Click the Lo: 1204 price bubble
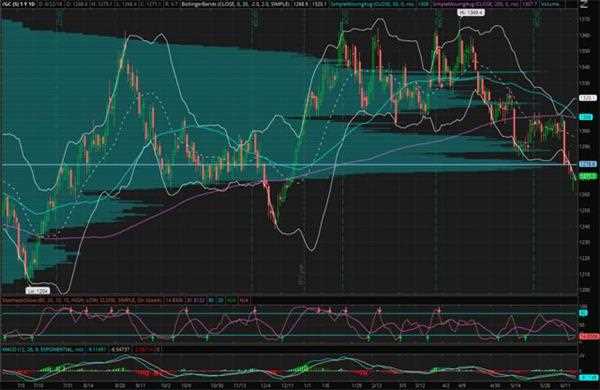The height and width of the screenshot is (390, 600). (38, 291)
